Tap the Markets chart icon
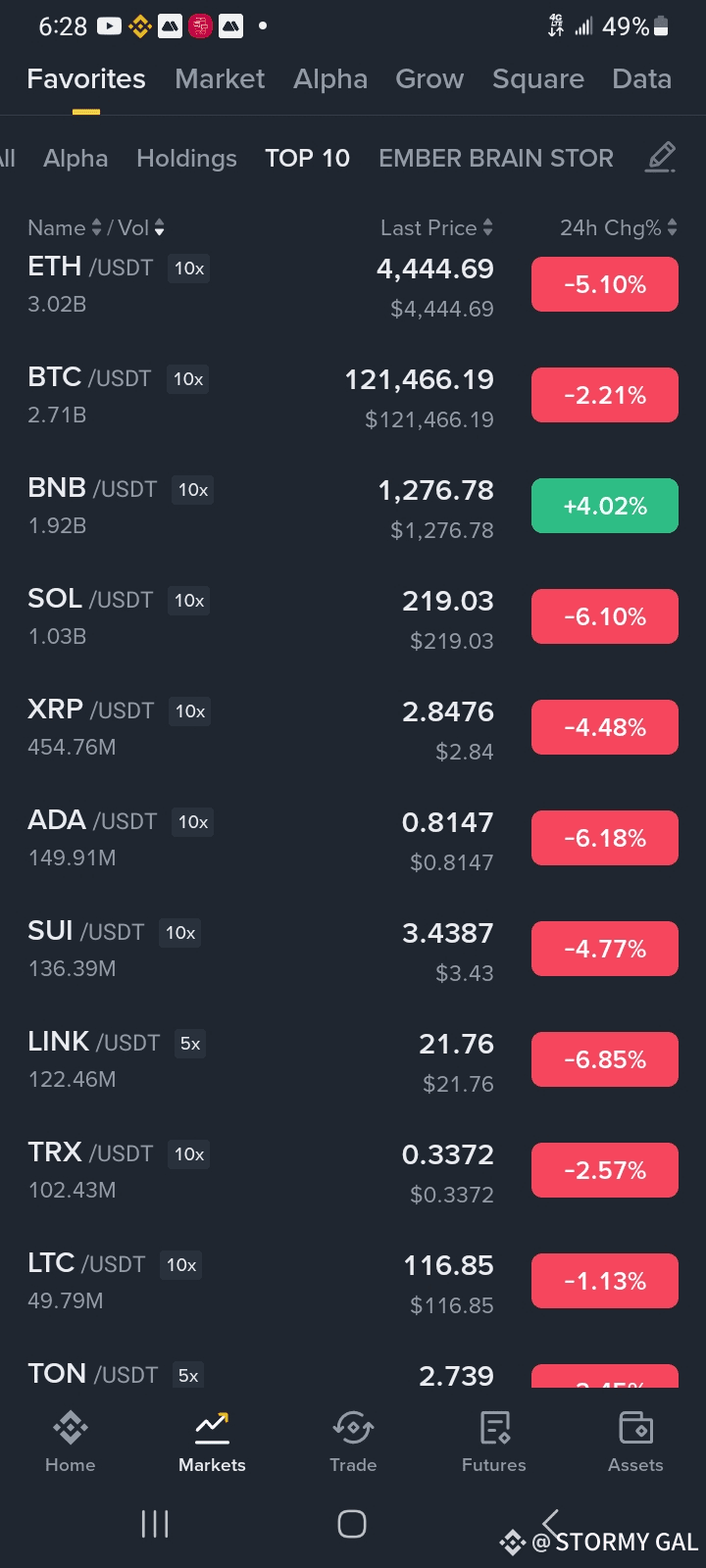Viewport: 706px width, 1568px height. 212,1429
